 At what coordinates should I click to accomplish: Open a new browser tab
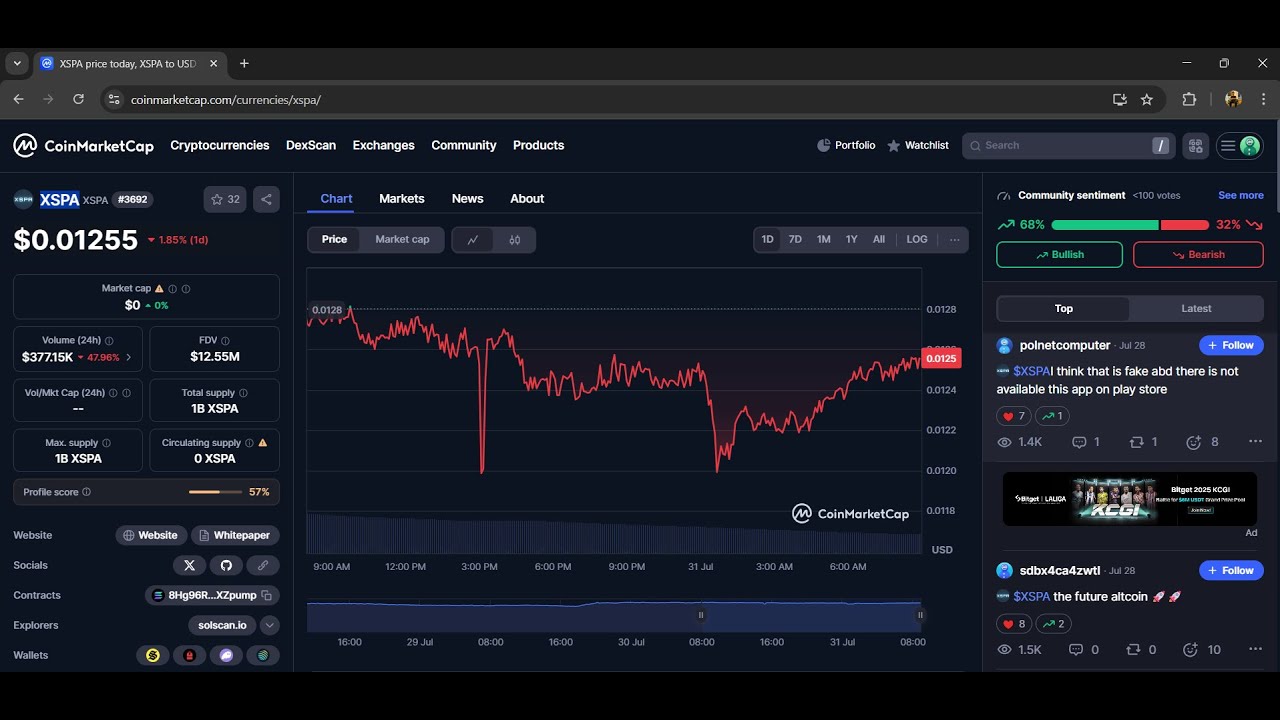[x=244, y=63]
